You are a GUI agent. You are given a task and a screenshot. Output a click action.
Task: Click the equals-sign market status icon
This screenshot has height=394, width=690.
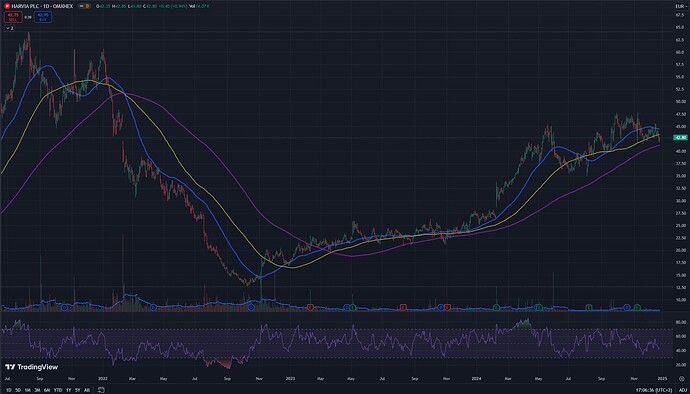(x=80, y=7)
